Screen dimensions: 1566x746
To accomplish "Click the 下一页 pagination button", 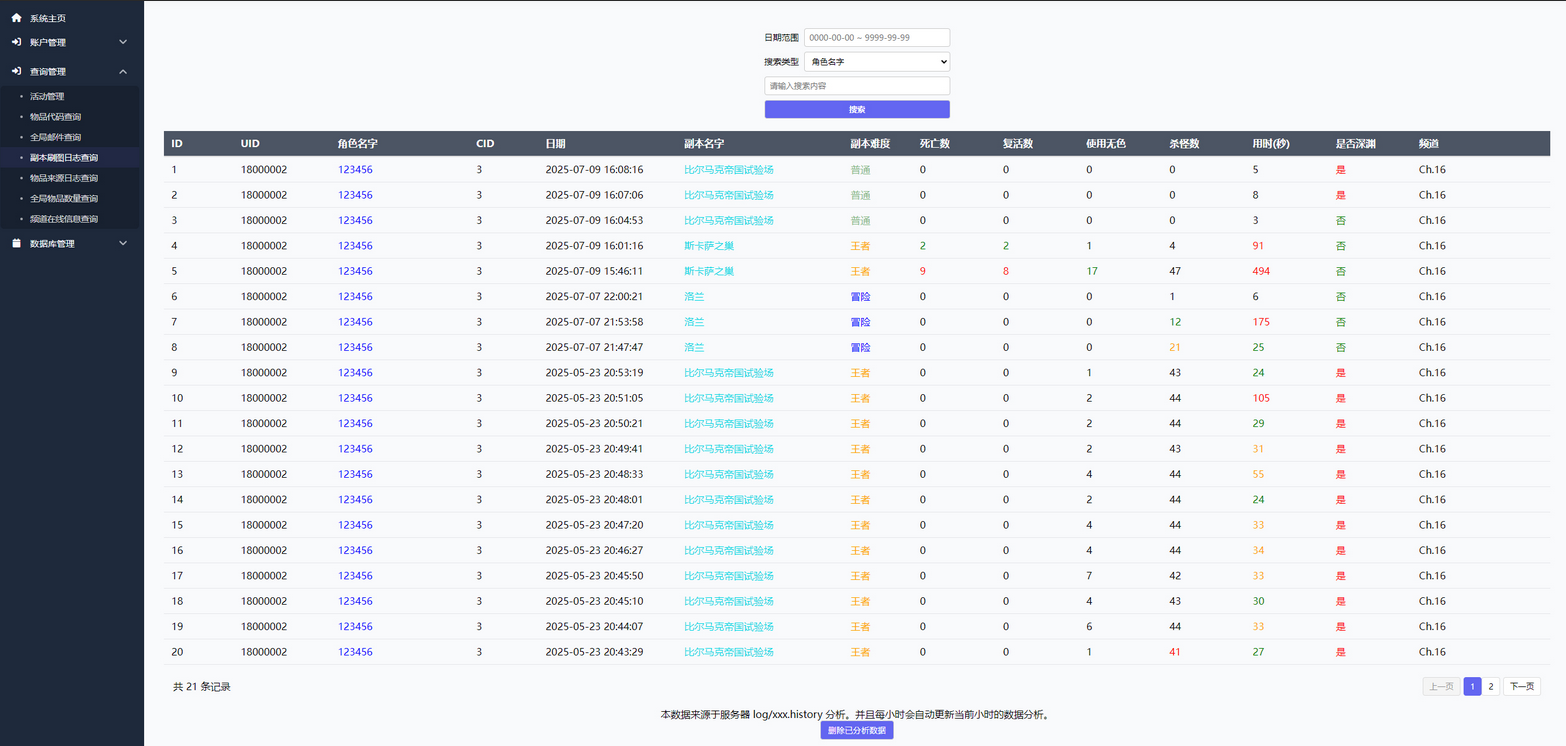I will point(1521,687).
